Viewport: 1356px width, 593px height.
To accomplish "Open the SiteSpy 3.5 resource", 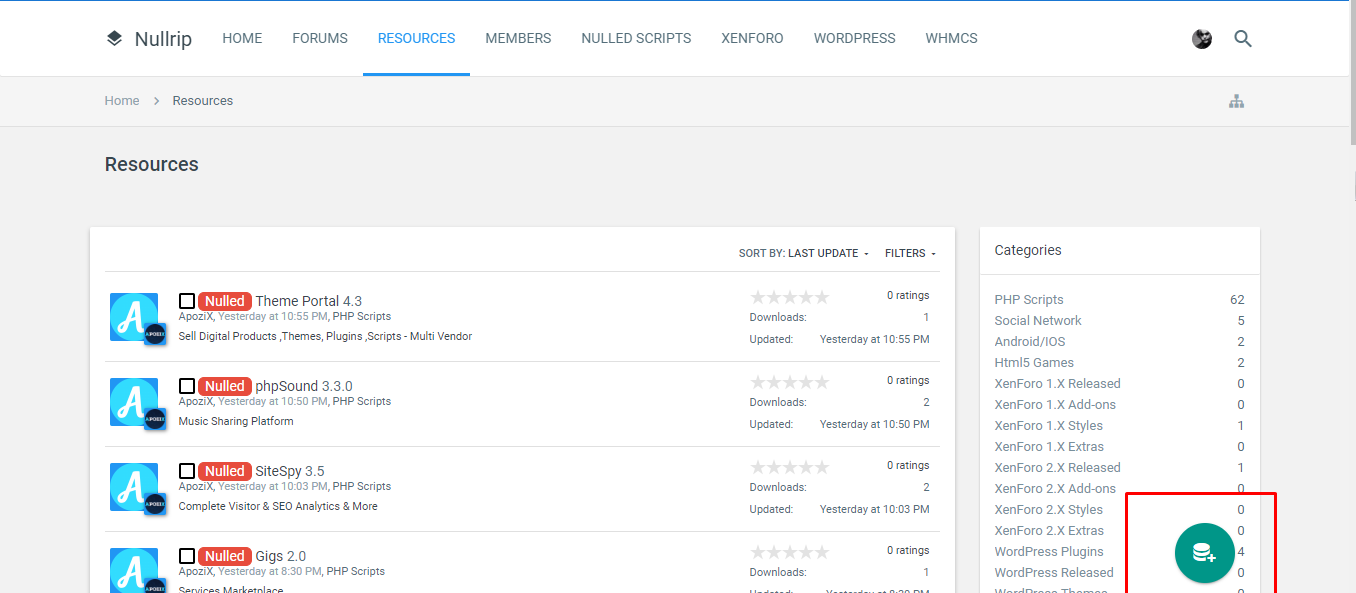I will point(290,471).
